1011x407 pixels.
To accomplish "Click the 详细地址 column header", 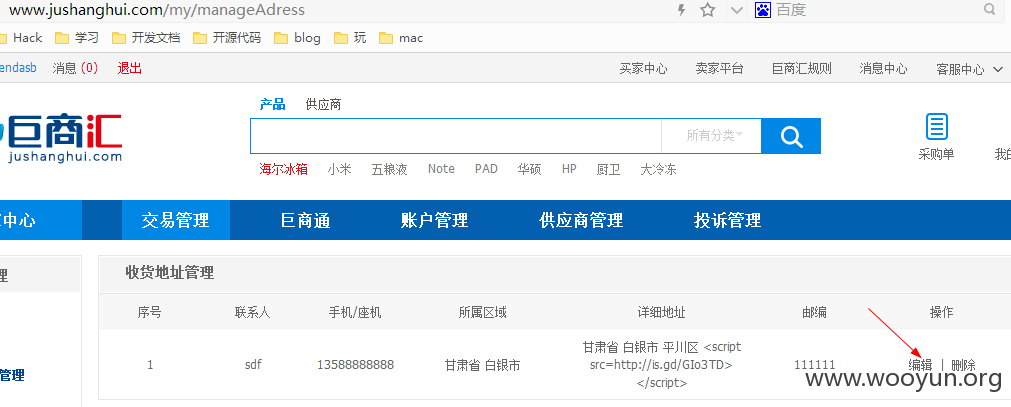I will pyautogui.click(x=661, y=313).
